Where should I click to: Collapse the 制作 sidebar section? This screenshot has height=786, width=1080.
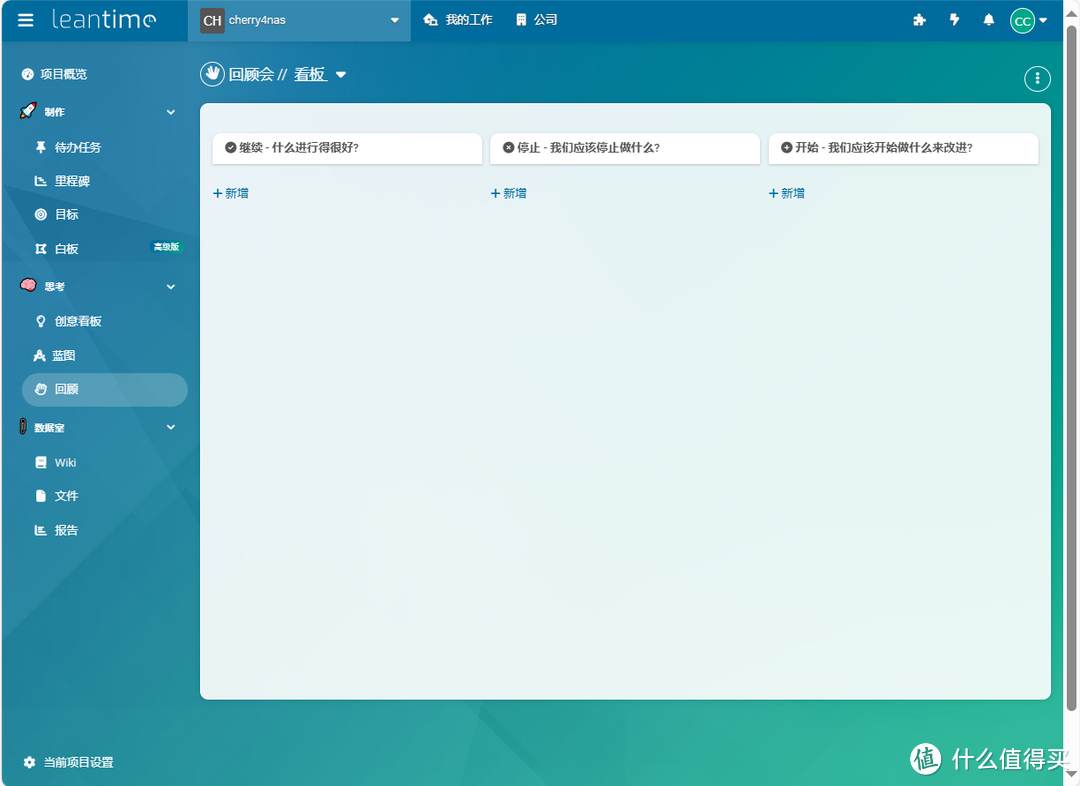click(x=171, y=111)
